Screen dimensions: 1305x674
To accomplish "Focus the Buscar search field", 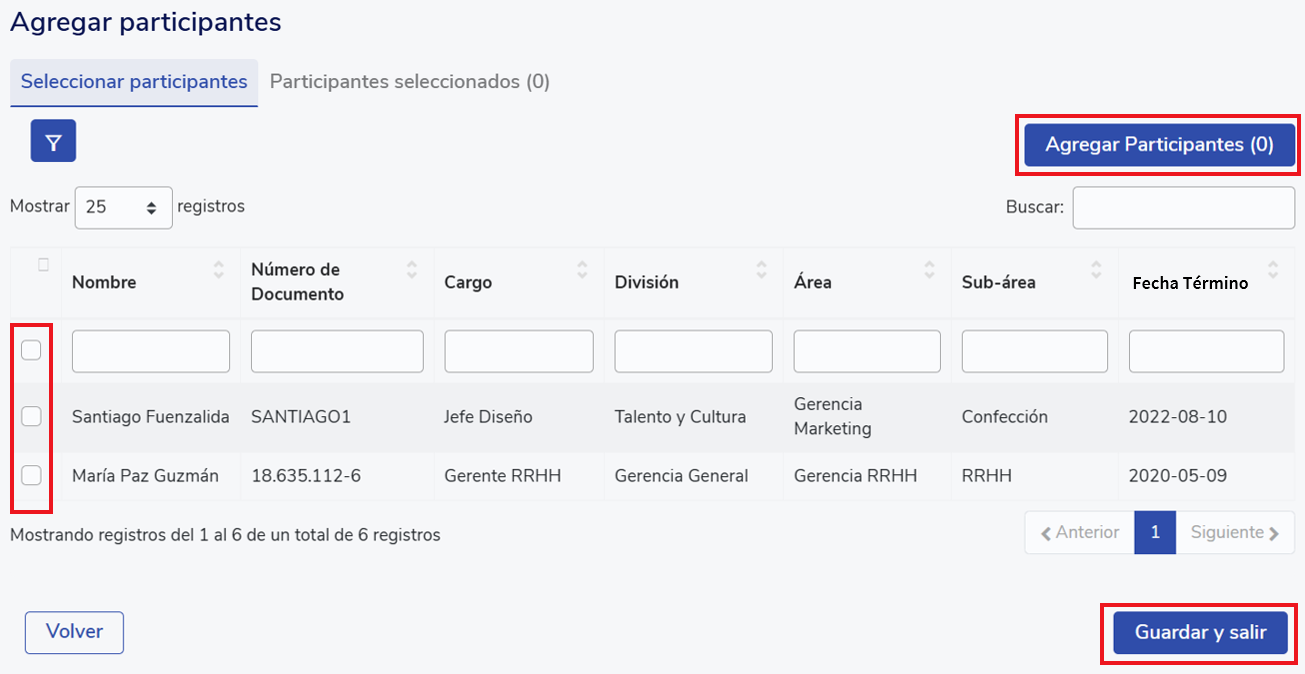I will [x=1183, y=208].
